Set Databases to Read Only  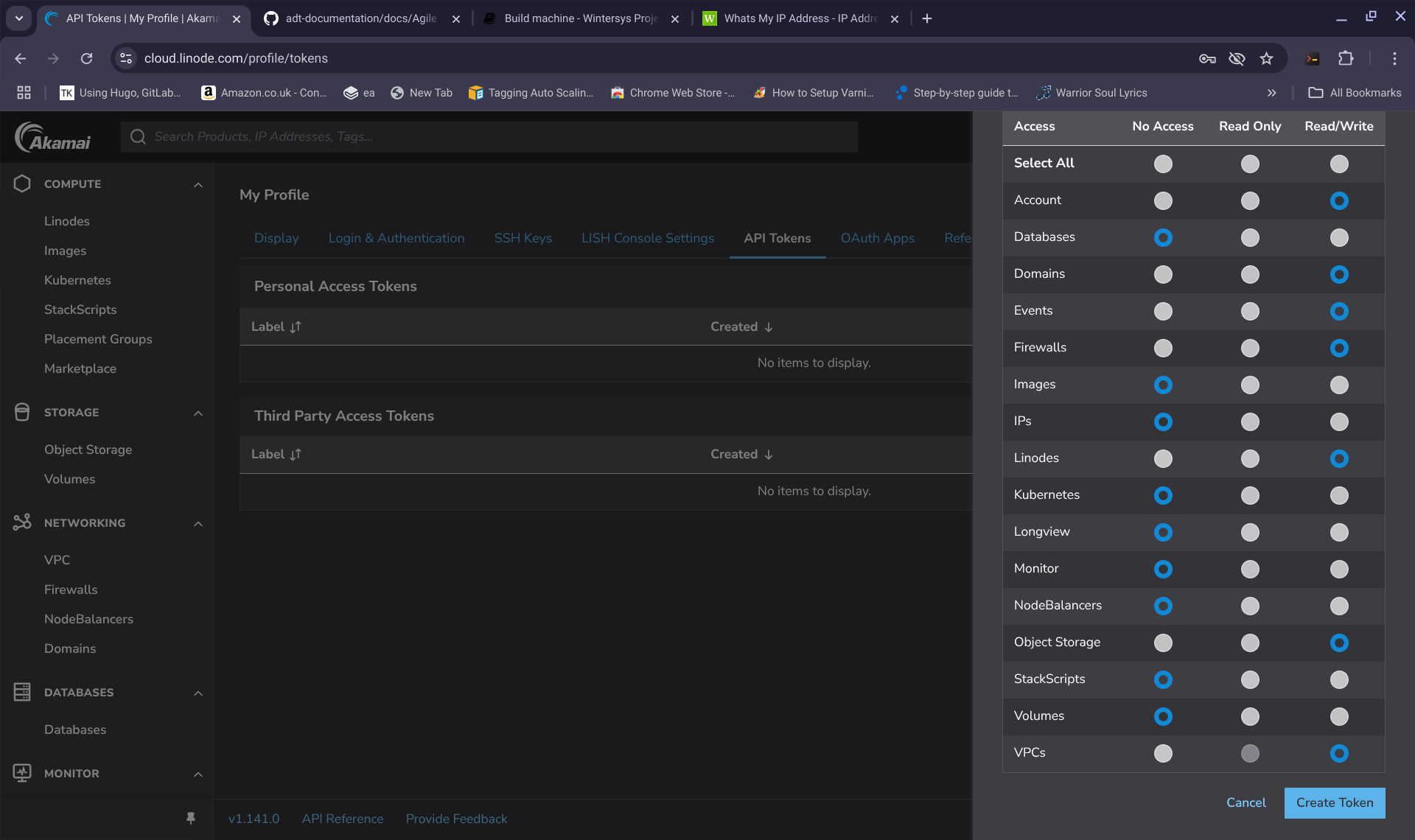click(x=1250, y=237)
